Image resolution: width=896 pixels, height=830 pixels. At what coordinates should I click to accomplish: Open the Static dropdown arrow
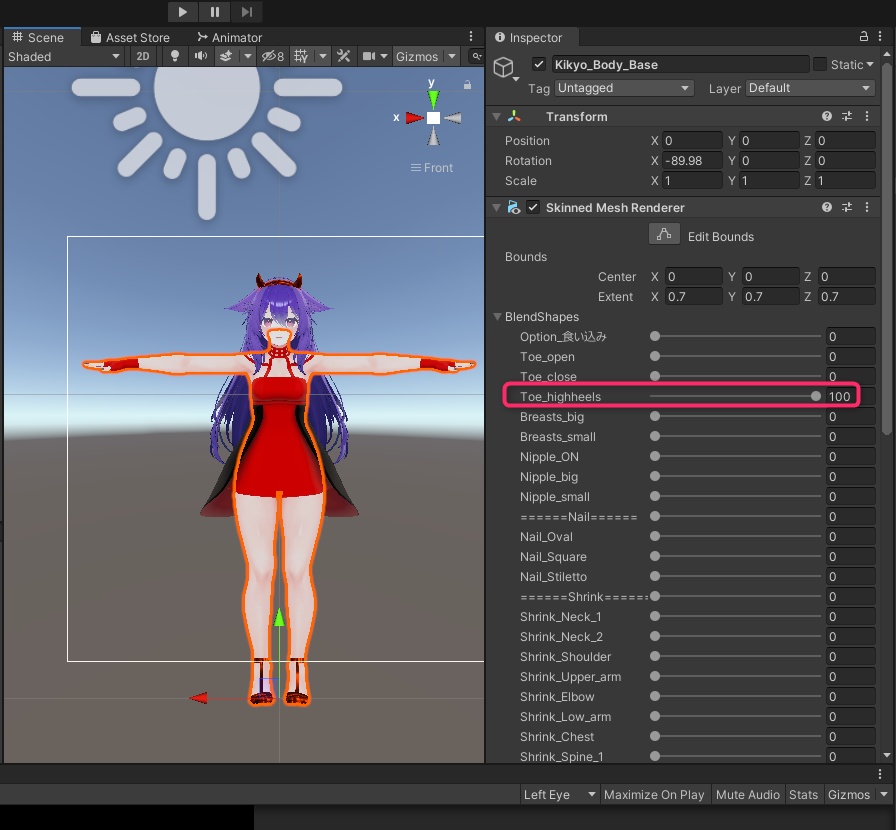pyautogui.click(x=870, y=65)
